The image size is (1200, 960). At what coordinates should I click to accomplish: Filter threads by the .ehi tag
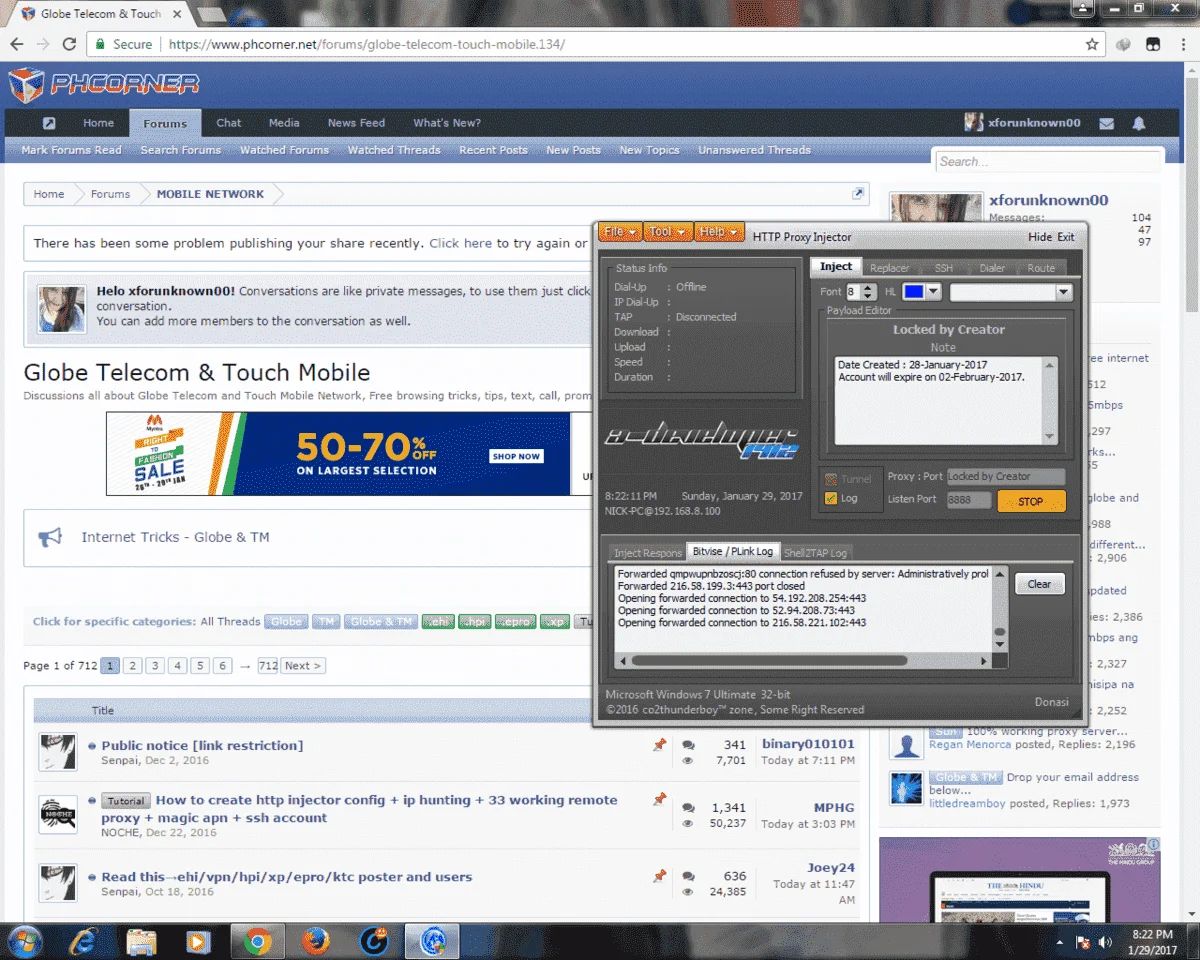point(437,622)
